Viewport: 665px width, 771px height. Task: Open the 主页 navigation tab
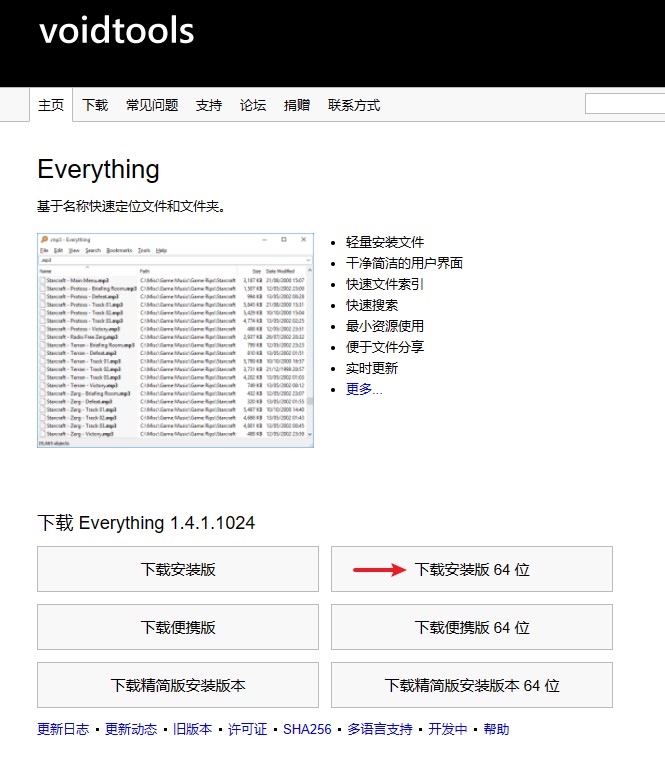[51, 105]
